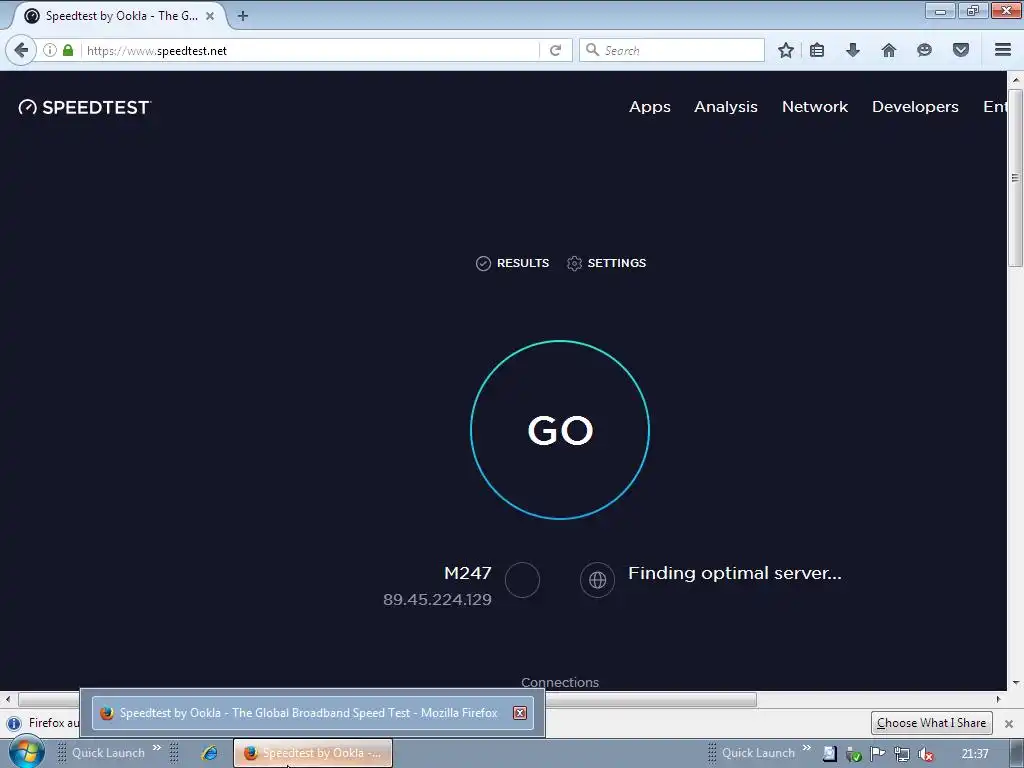Click the vertical scrollbar thumb
This screenshot has width=1024, height=768.
tap(1016, 176)
